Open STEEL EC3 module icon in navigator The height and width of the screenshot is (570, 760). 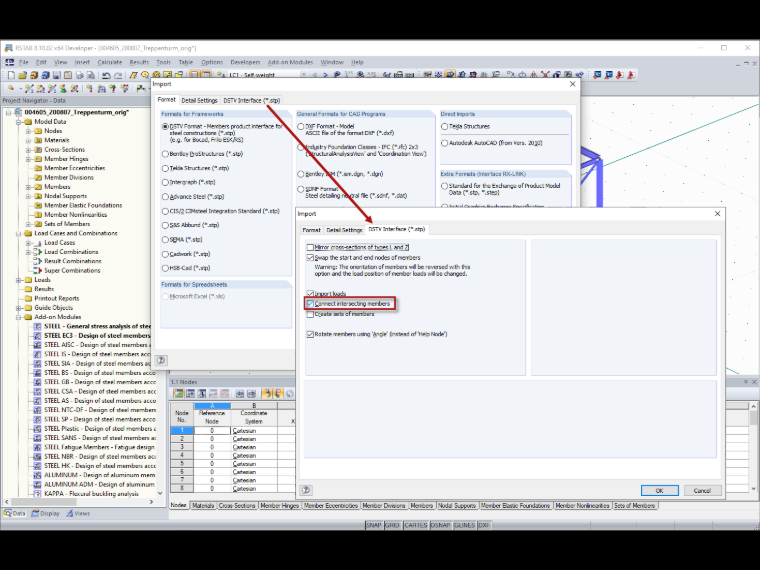(x=37, y=335)
